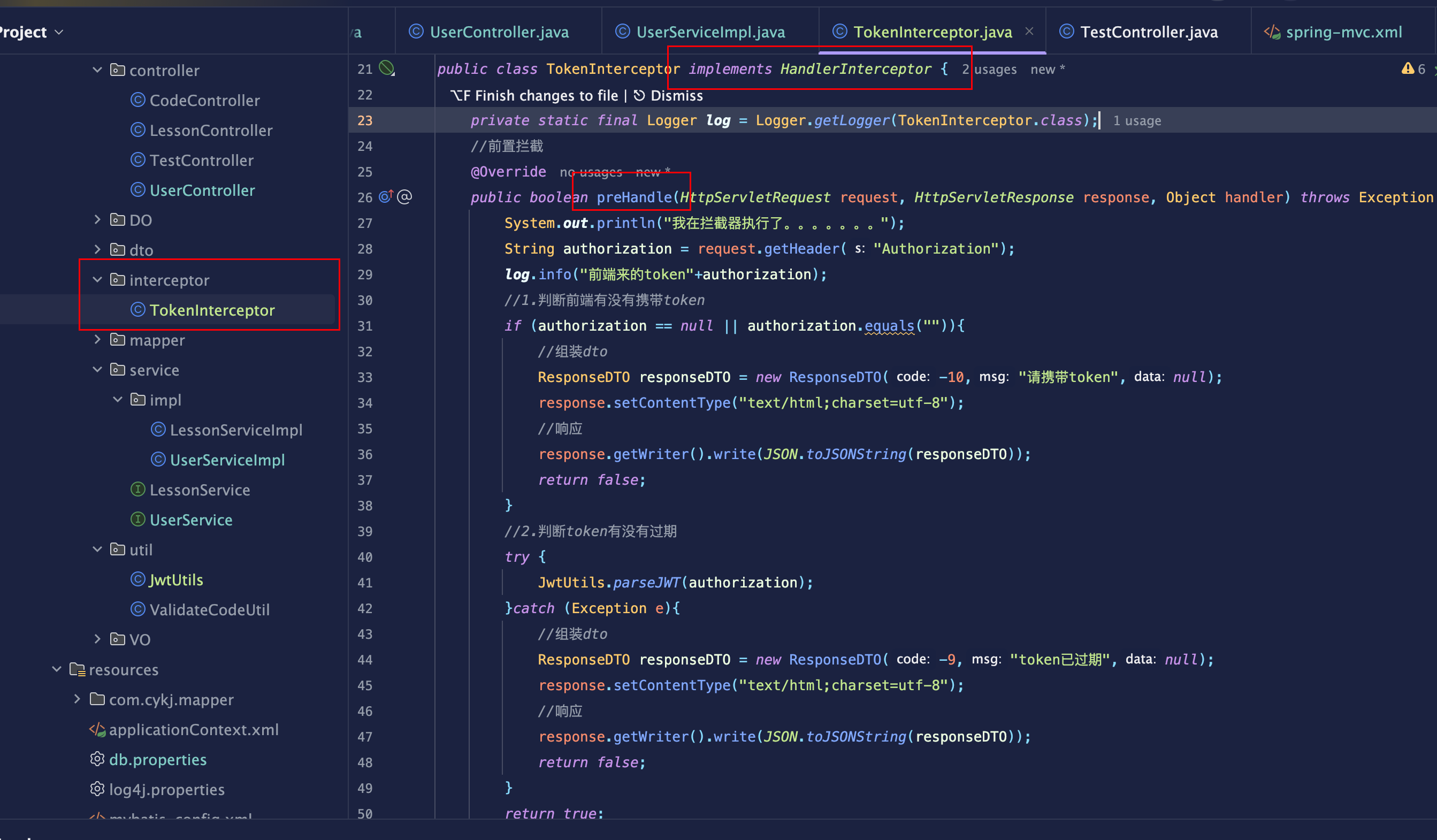Collapse the controller folder
This screenshot has width=1437, height=840.
pos(97,70)
